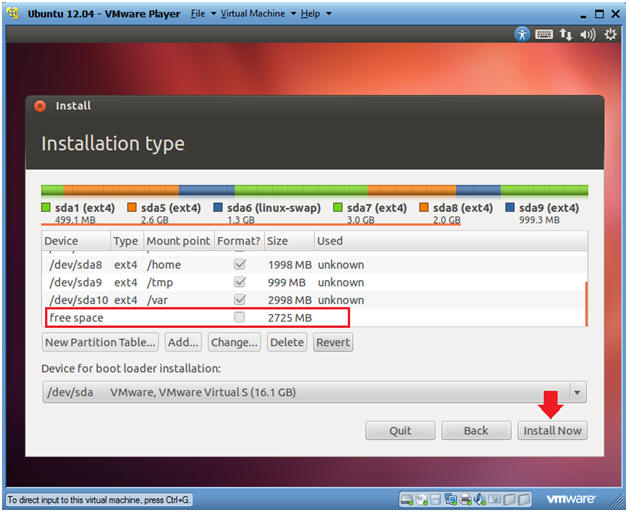Click the blue sda6 swatch in the legend
628x512 pixels.
coord(218,207)
